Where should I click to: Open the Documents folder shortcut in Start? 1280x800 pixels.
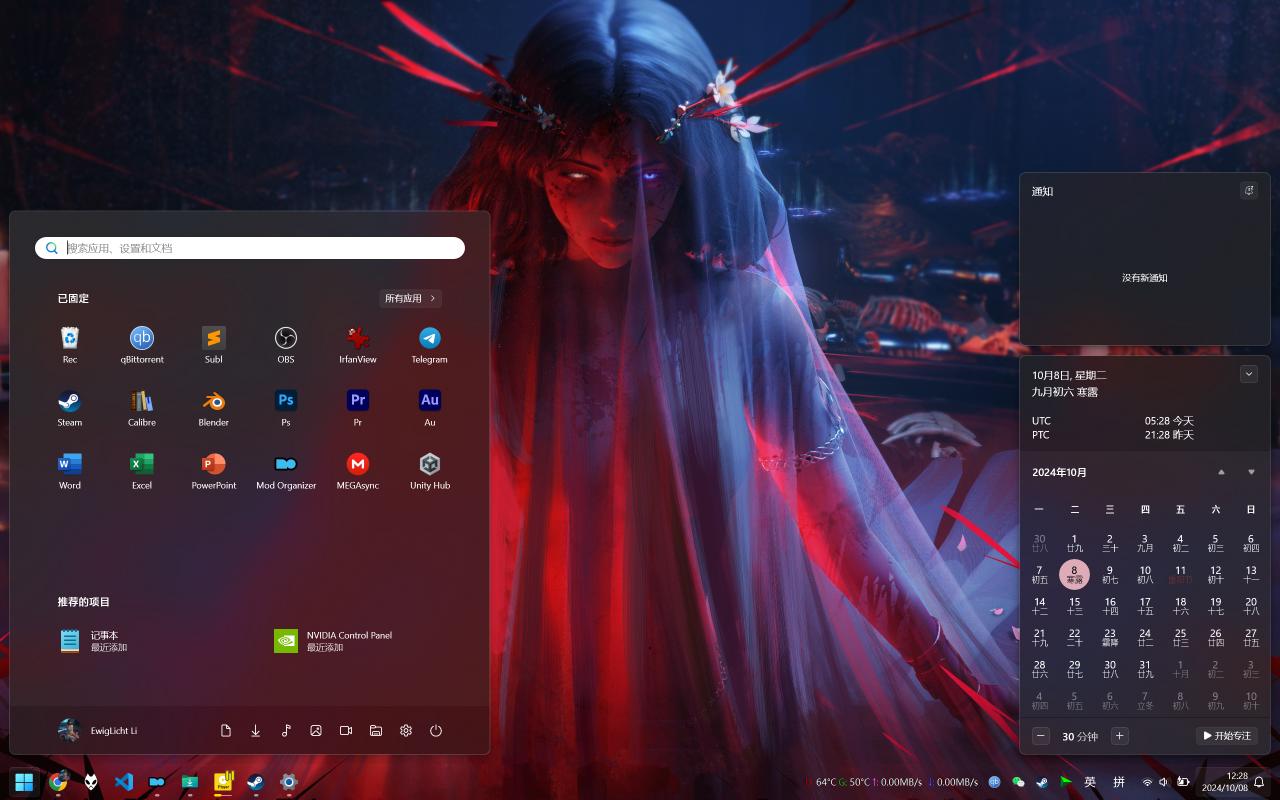coord(226,731)
